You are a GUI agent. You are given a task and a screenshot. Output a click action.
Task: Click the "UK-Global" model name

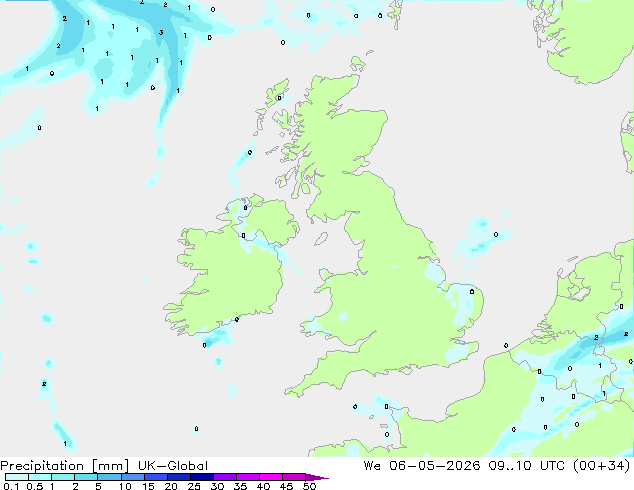[173, 466]
